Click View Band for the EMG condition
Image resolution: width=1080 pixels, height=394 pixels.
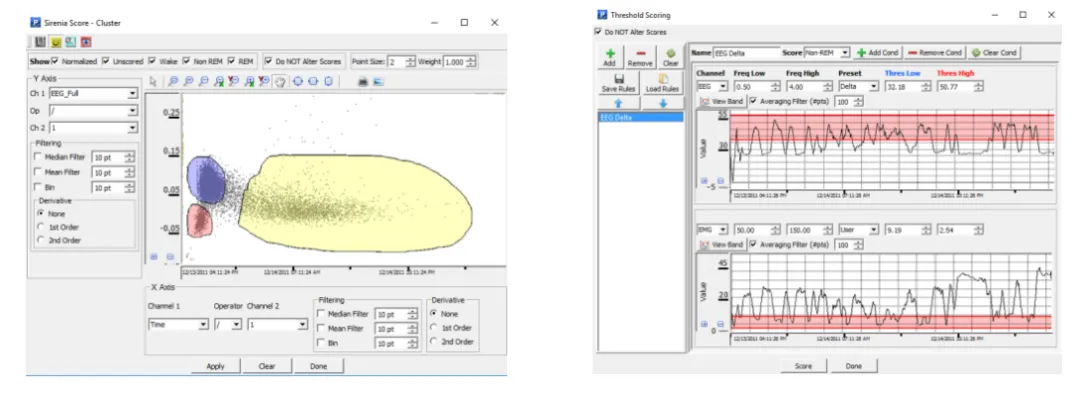tap(722, 245)
